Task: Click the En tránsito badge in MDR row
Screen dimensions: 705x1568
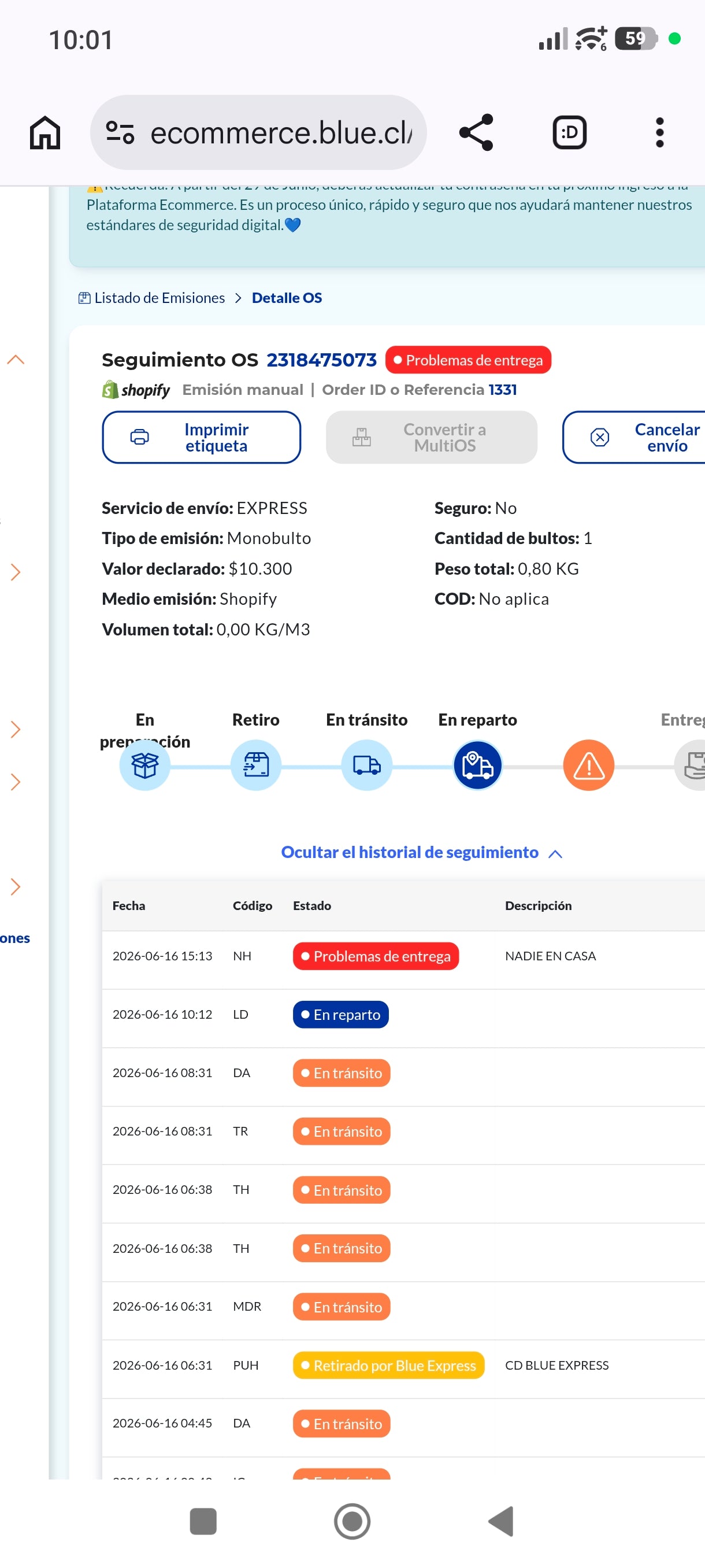Action: (x=342, y=1307)
